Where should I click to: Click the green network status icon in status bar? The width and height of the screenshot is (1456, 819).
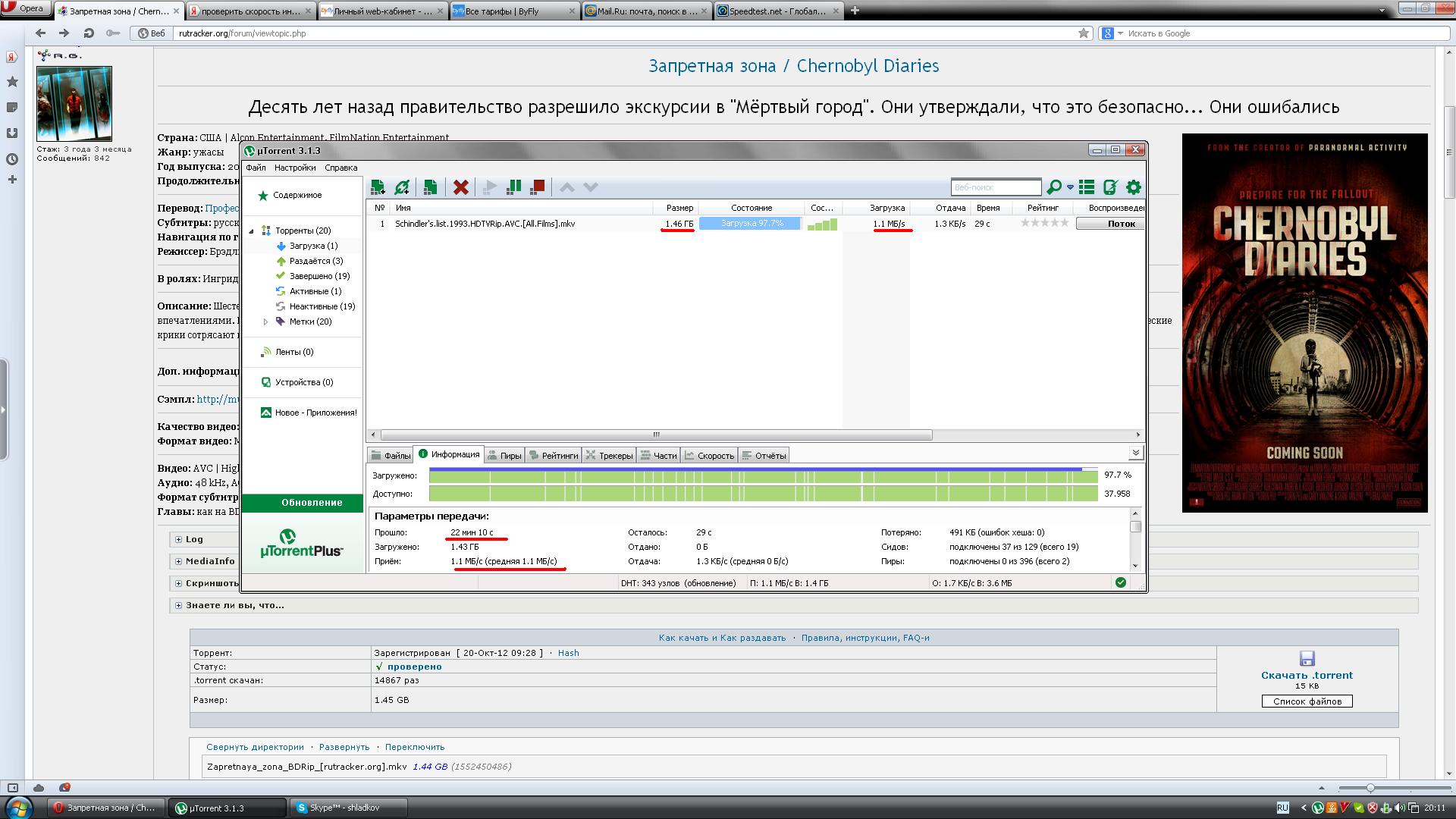click(x=1121, y=582)
